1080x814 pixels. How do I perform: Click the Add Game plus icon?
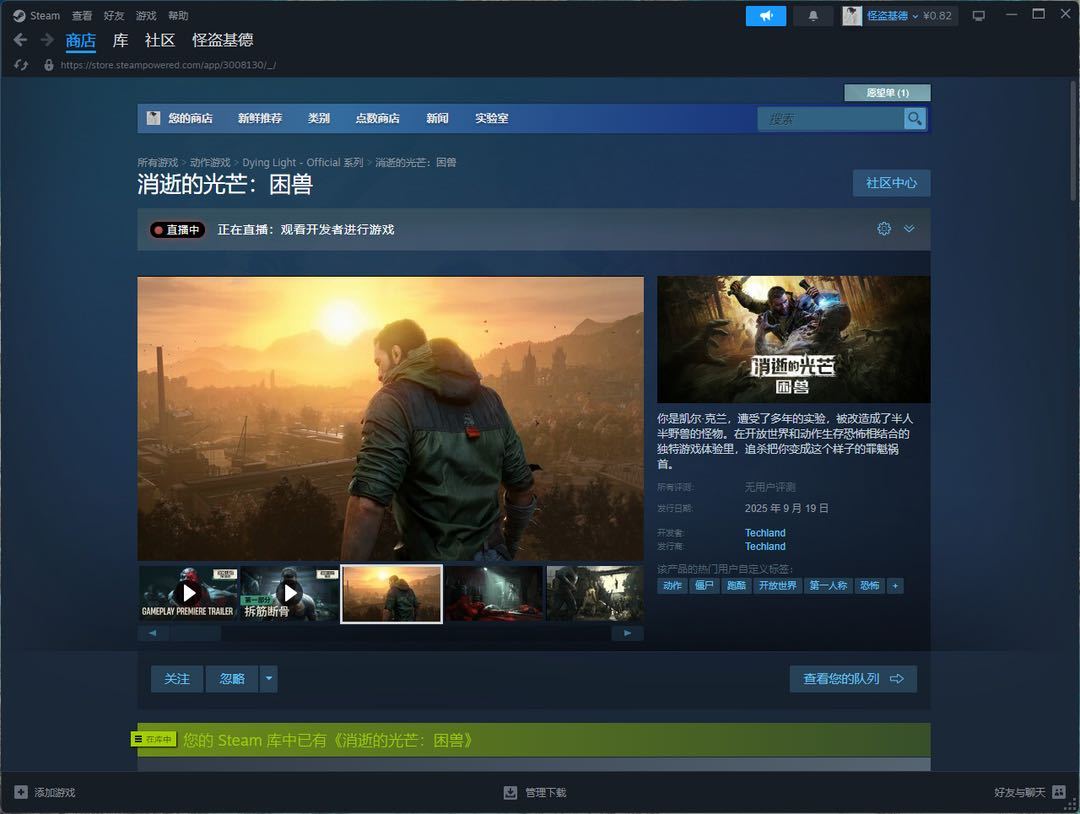21,792
